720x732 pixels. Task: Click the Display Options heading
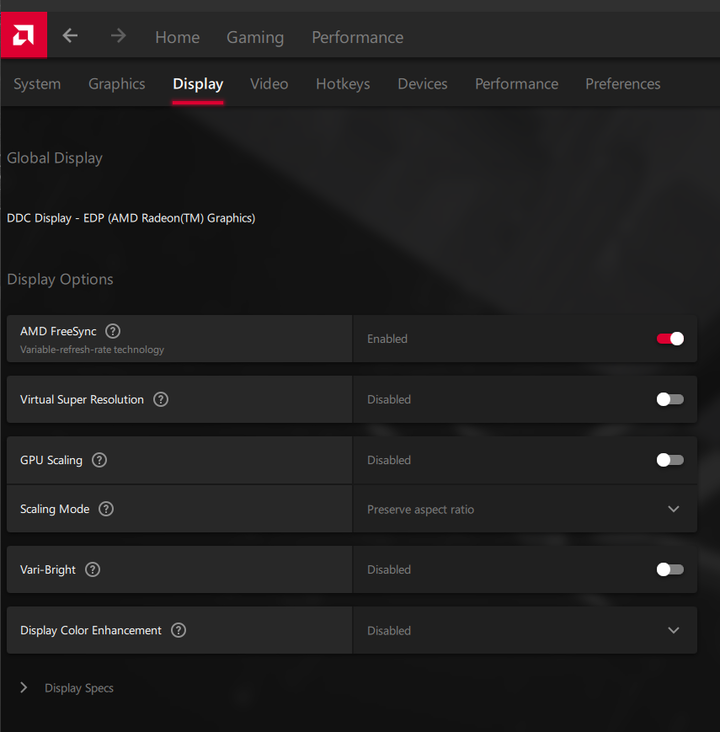pos(60,279)
